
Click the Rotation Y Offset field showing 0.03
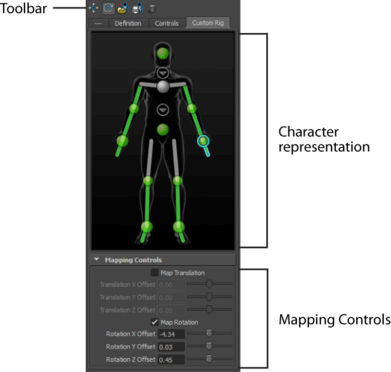[171, 347]
